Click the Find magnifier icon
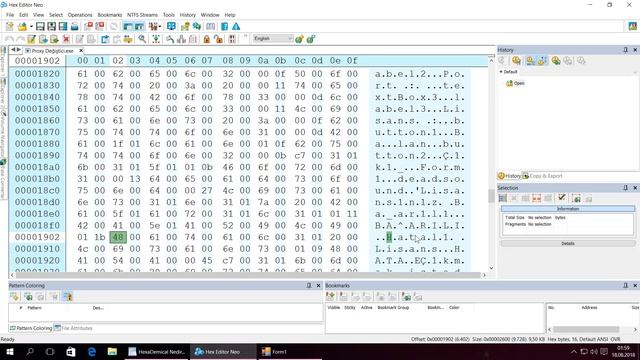Screen dimensions: 640x360 (142, 39)
